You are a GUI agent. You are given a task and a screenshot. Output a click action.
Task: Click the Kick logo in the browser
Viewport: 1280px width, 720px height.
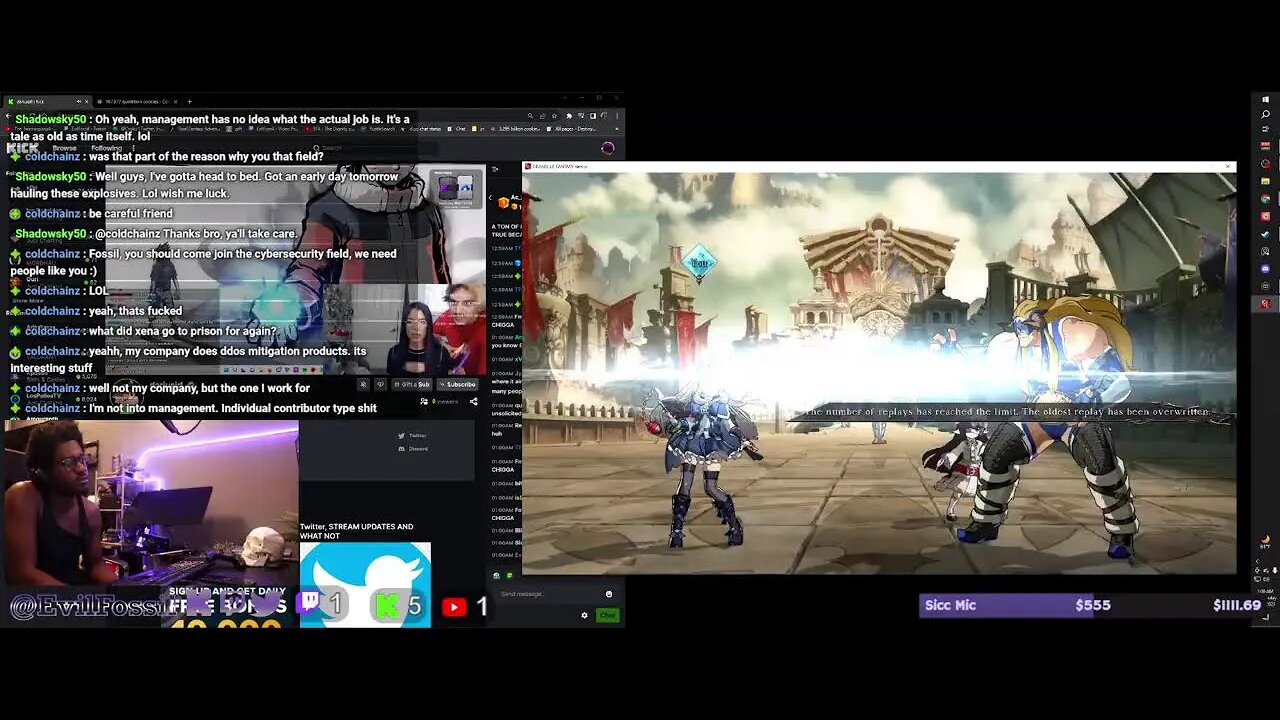[22, 148]
